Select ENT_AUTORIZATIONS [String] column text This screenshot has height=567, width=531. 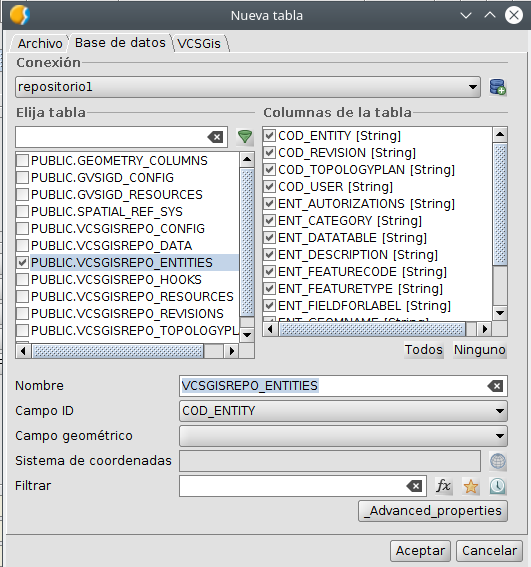pyautogui.click(x=366, y=204)
